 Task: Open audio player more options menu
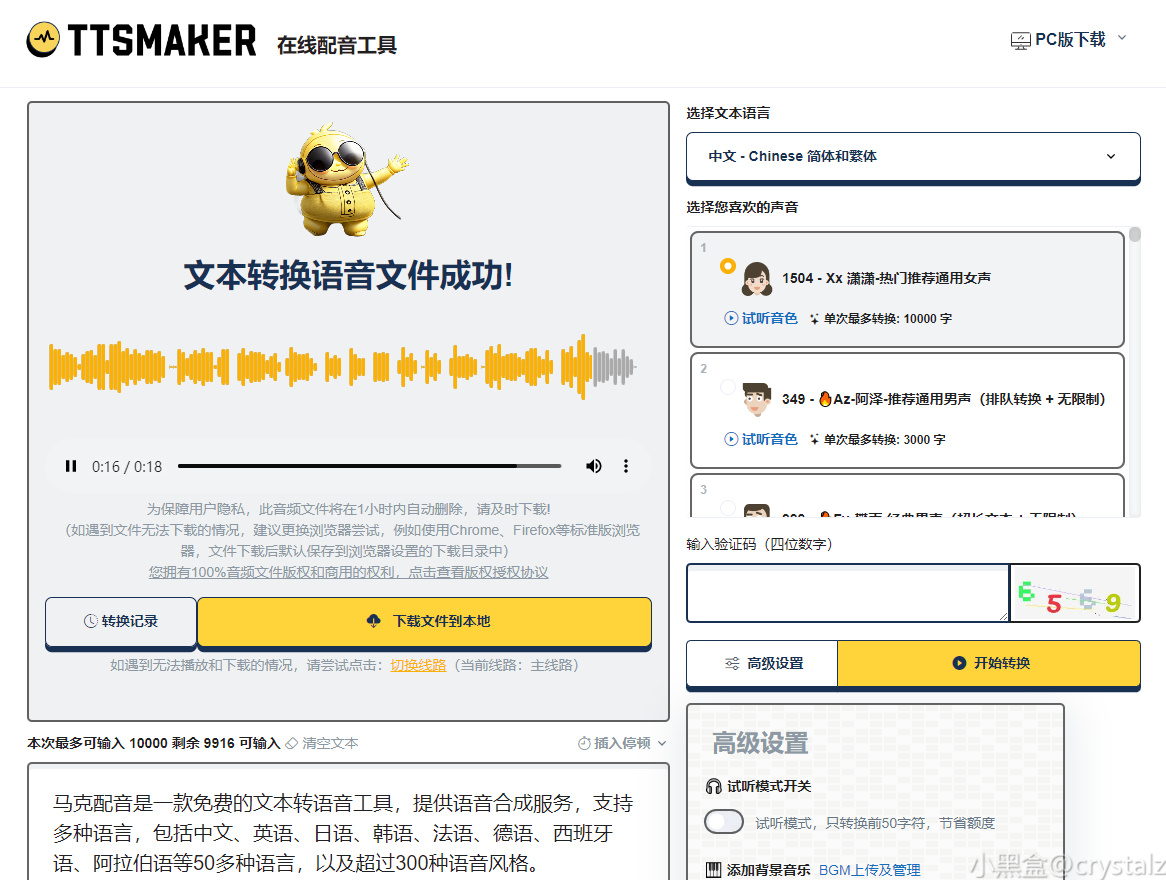[x=626, y=466]
